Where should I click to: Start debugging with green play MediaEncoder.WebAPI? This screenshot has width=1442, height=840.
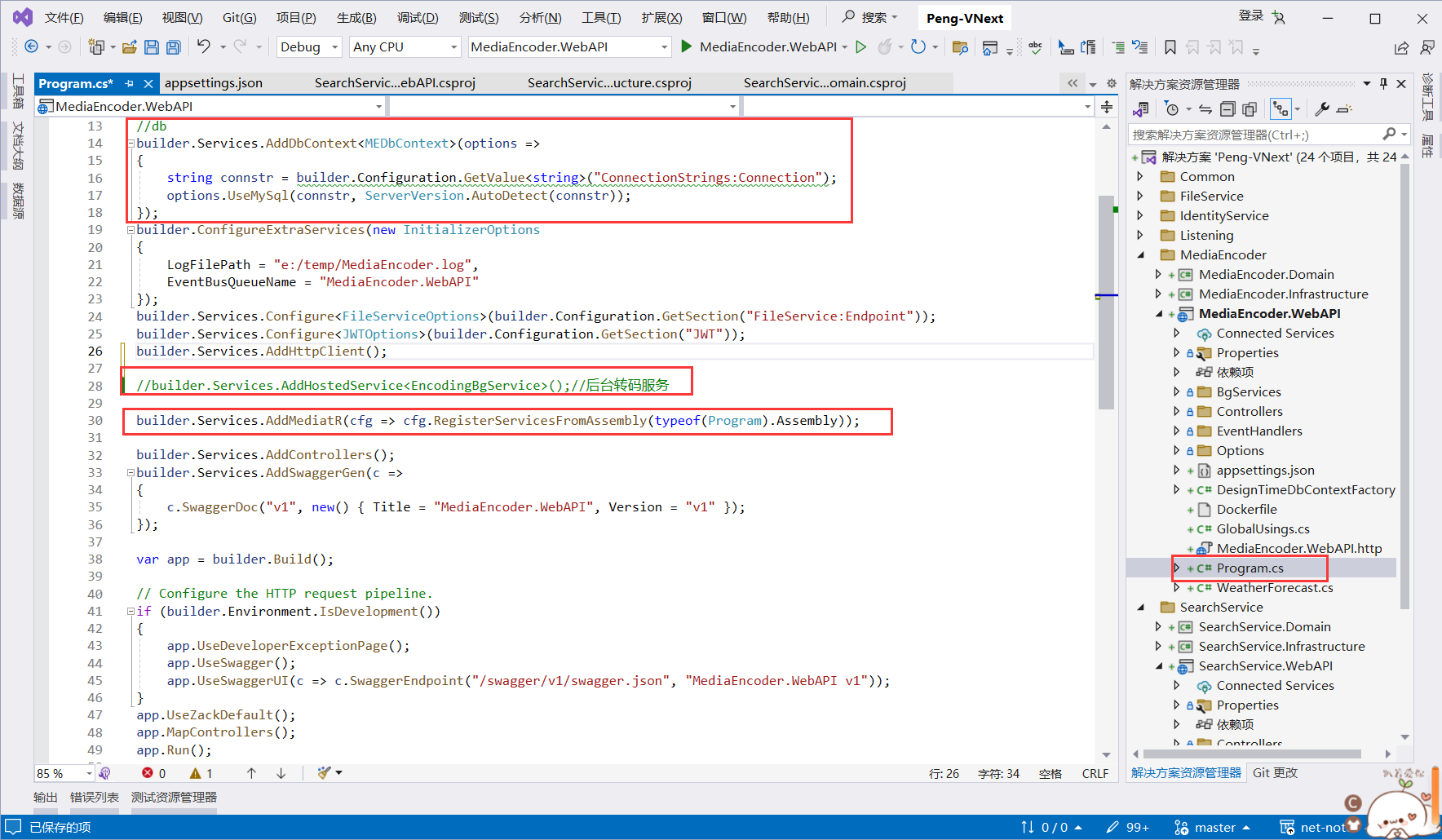[762, 46]
